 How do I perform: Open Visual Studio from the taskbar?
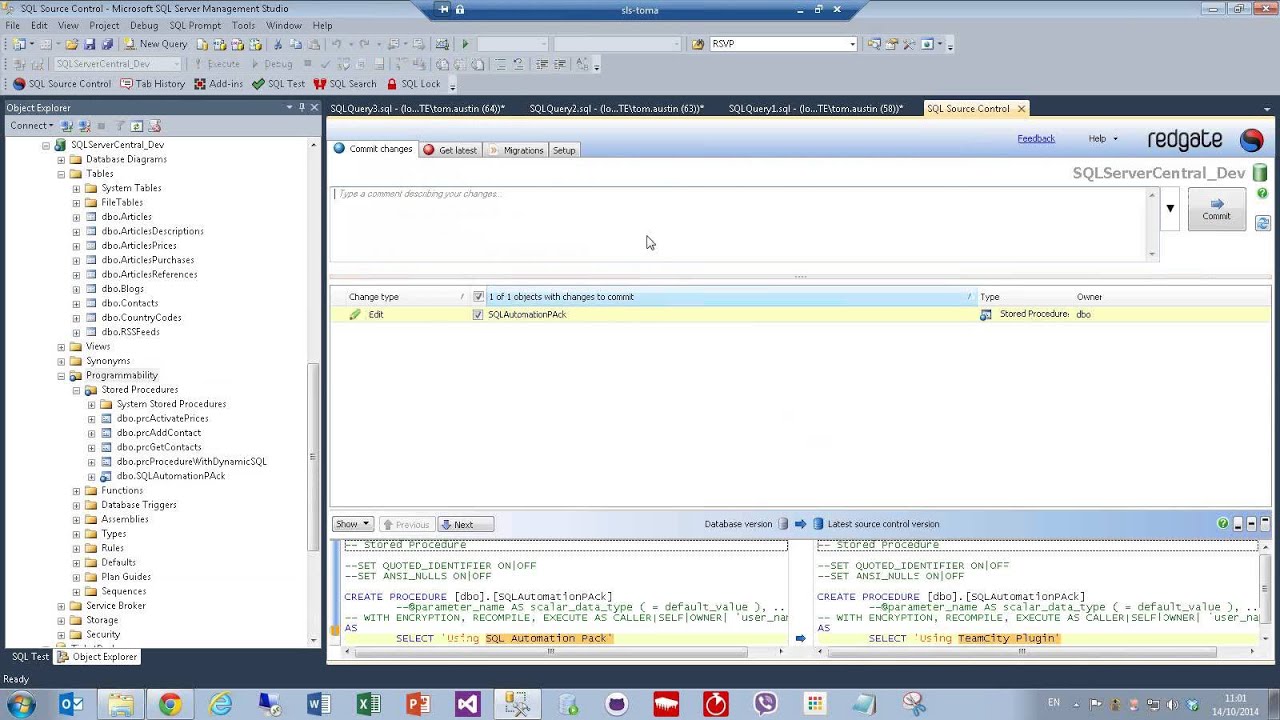click(468, 704)
